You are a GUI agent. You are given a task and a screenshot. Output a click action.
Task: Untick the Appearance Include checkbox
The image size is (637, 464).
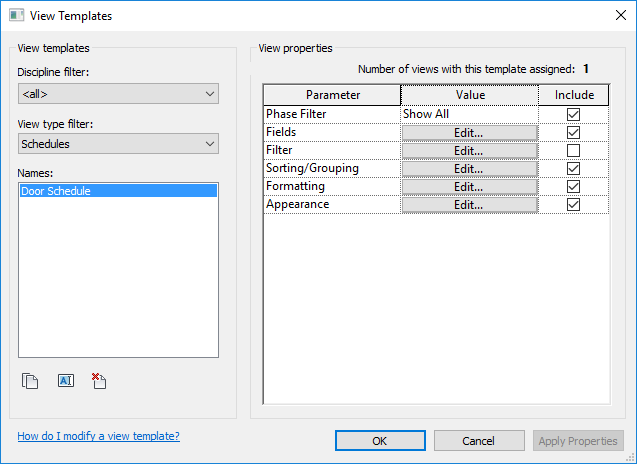pyautogui.click(x=573, y=205)
